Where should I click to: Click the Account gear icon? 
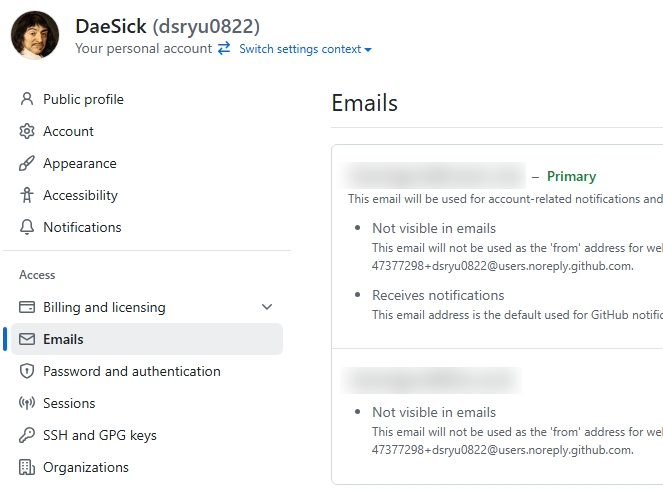(x=27, y=131)
